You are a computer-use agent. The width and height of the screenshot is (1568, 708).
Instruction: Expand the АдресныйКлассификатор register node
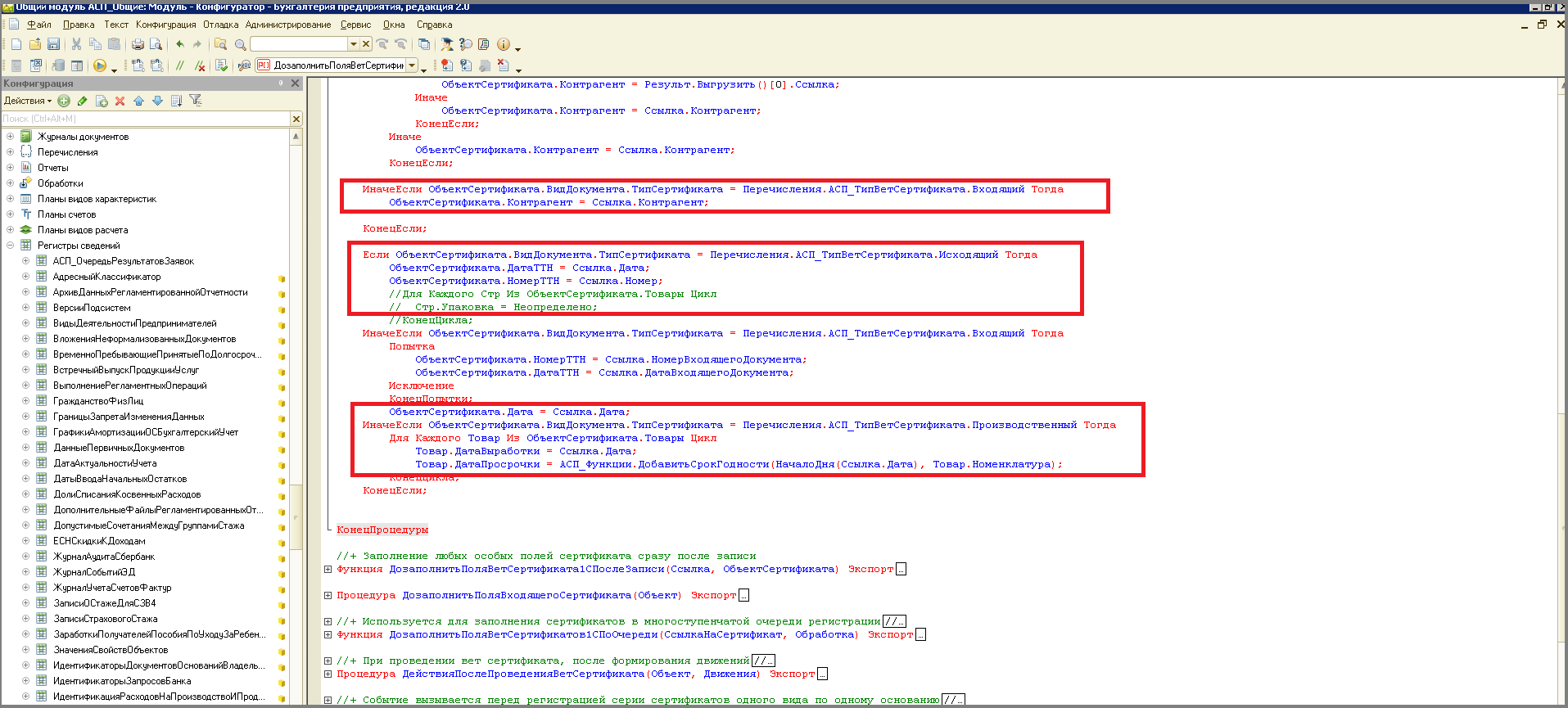(25, 277)
